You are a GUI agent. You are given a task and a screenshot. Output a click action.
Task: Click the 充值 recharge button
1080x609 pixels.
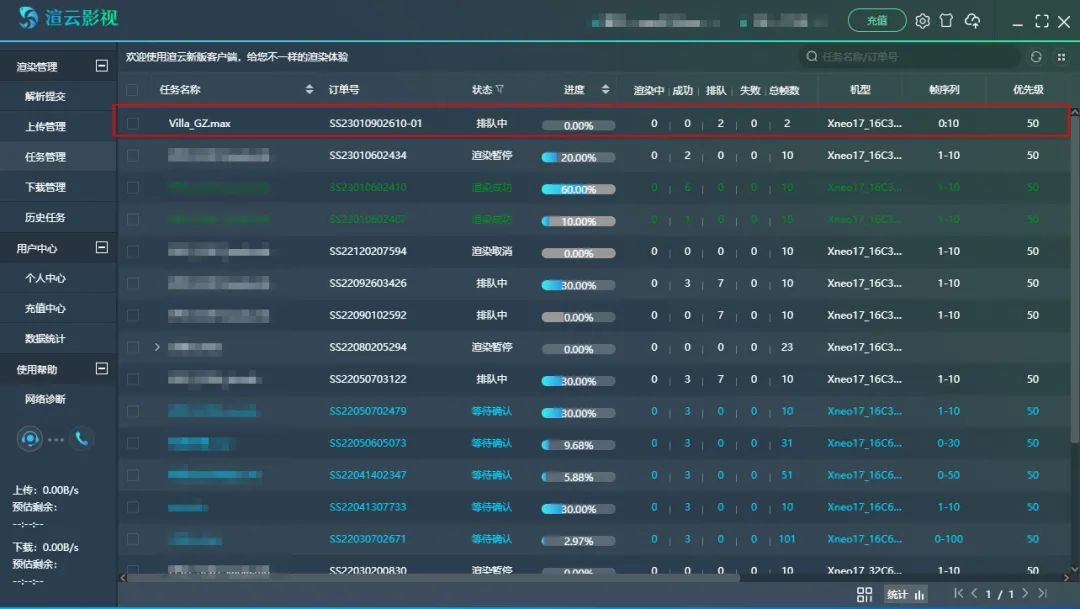click(x=877, y=21)
